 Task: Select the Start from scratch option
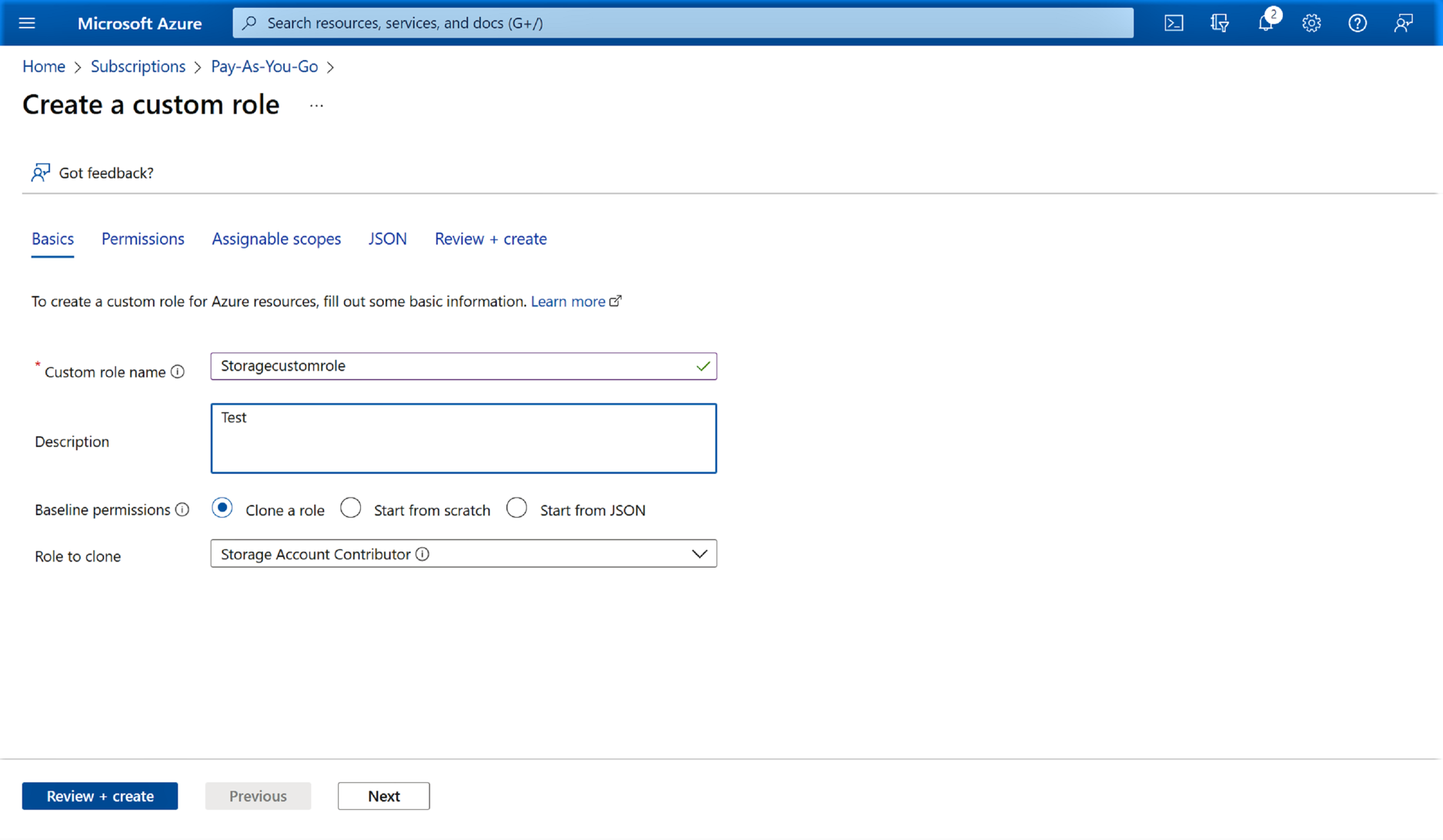[351, 508]
